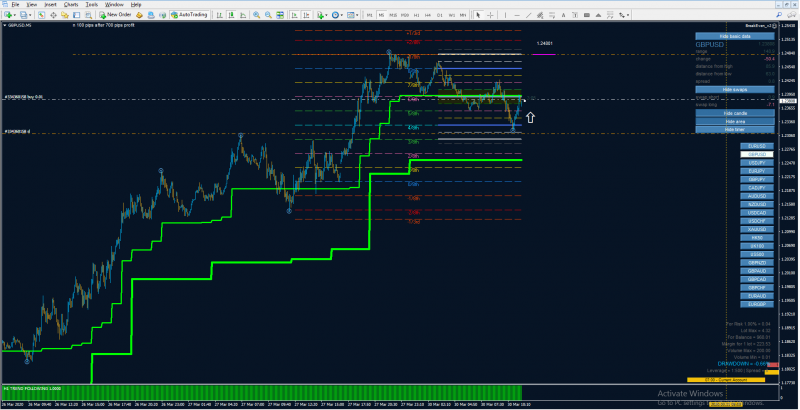The height and width of the screenshot is (410, 800).
Task: Click the Hide swaps button
Action: click(x=735, y=89)
